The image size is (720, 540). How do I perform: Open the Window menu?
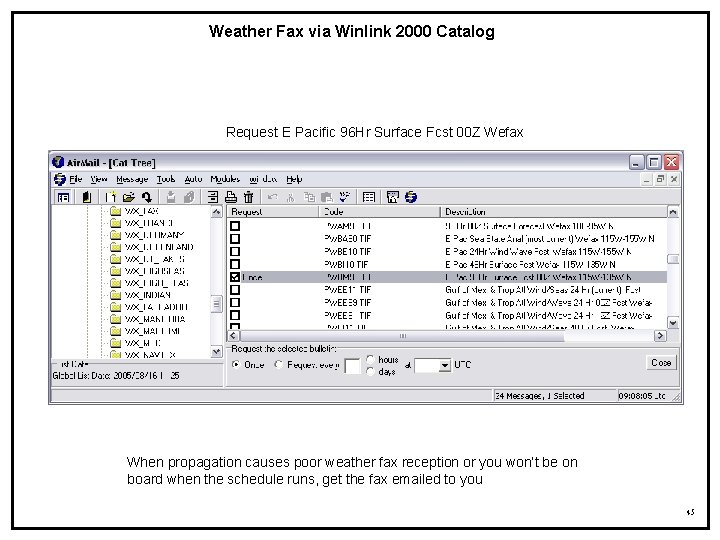coord(263,179)
